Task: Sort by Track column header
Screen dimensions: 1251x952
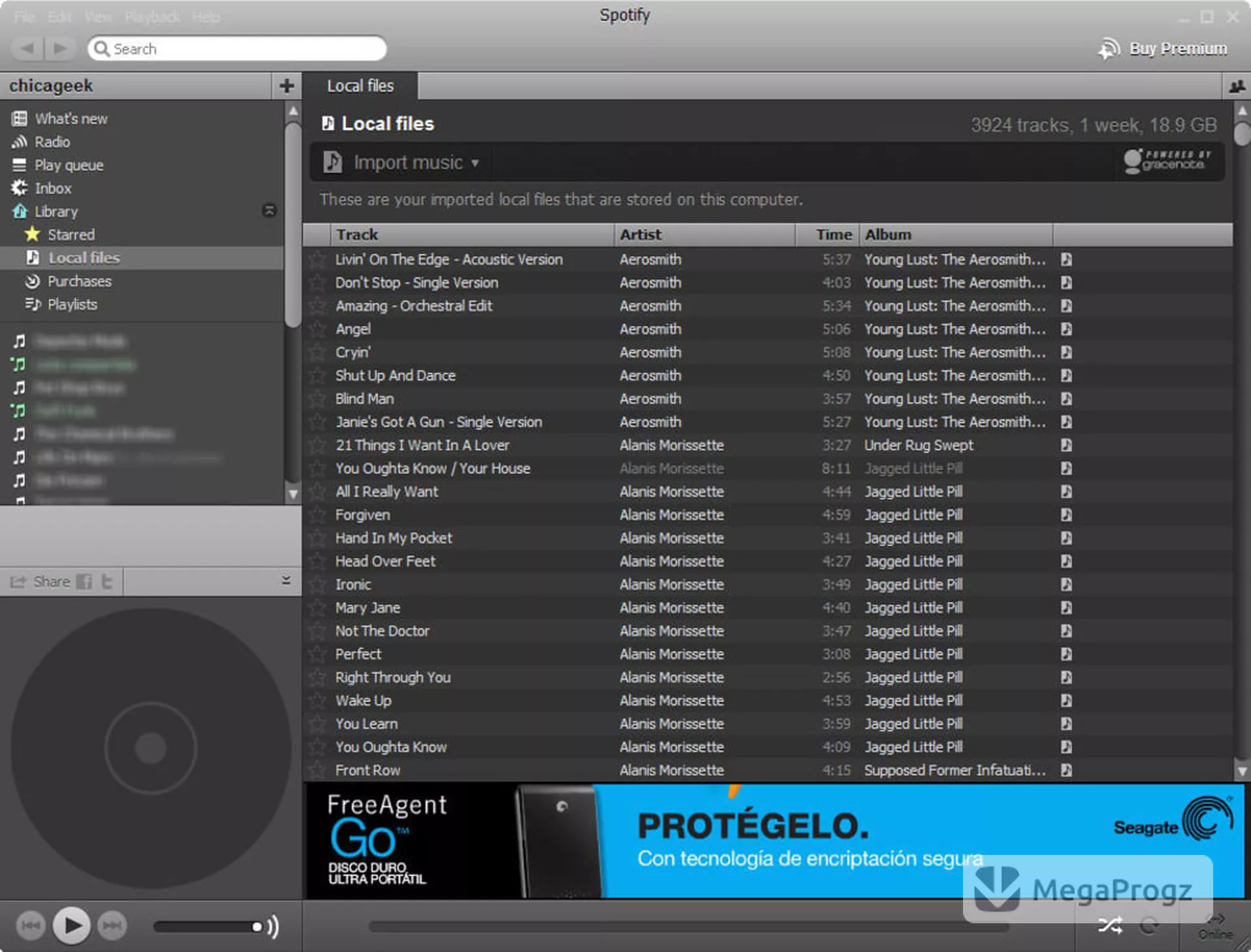Action: pos(472,235)
